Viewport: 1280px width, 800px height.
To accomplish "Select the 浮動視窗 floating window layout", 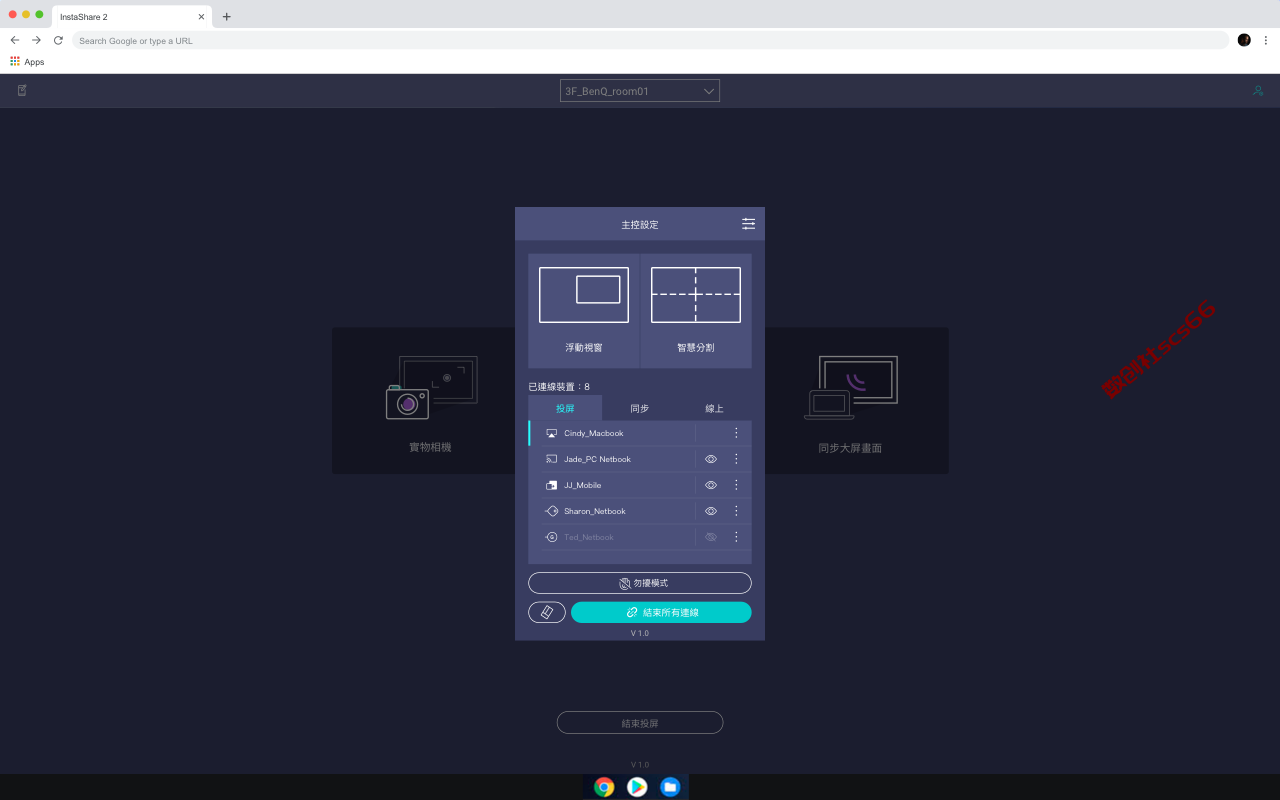I will click(584, 310).
